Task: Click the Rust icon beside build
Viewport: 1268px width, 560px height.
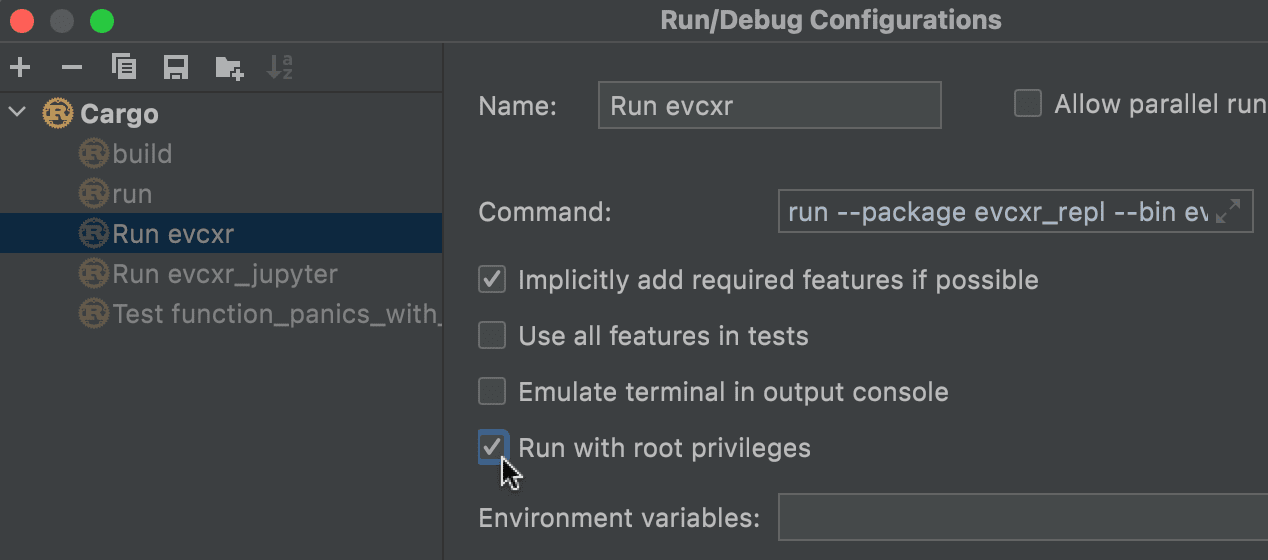Action: click(x=93, y=153)
